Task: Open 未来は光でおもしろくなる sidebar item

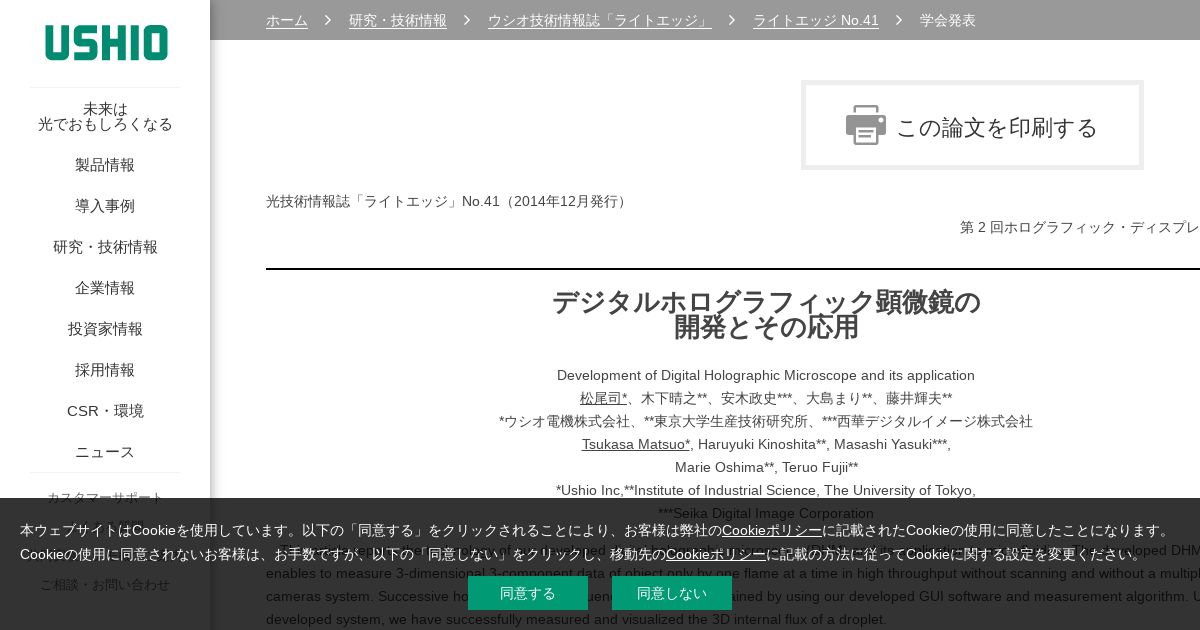Action: coord(105,116)
